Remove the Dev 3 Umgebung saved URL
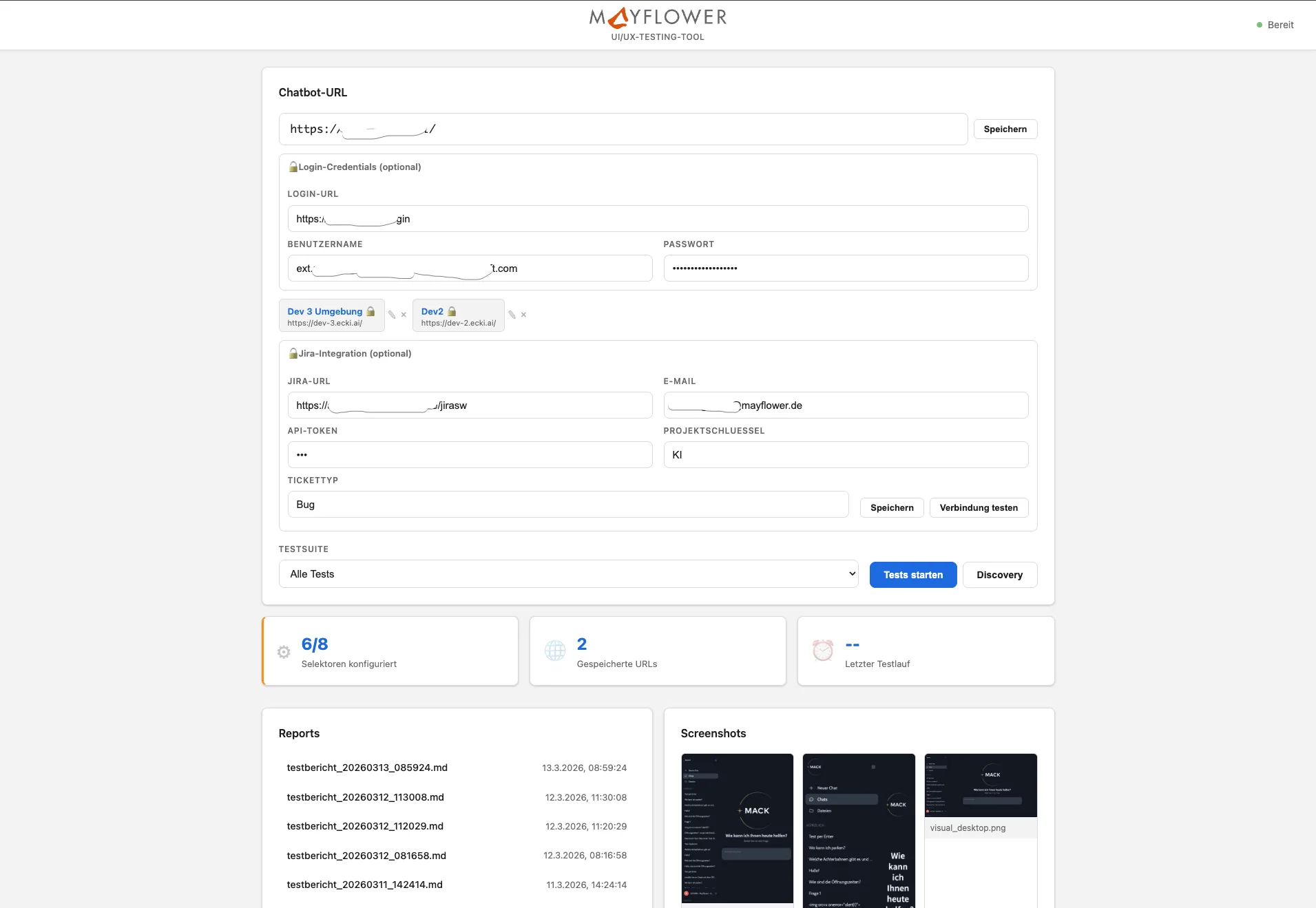The width and height of the screenshot is (1316, 908). [x=404, y=315]
